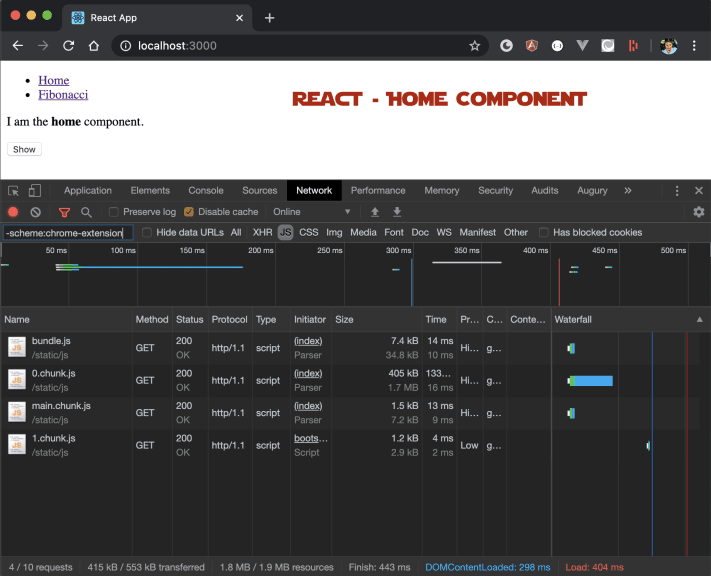
Task: Click the browser forward arrow
Action: (43, 46)
